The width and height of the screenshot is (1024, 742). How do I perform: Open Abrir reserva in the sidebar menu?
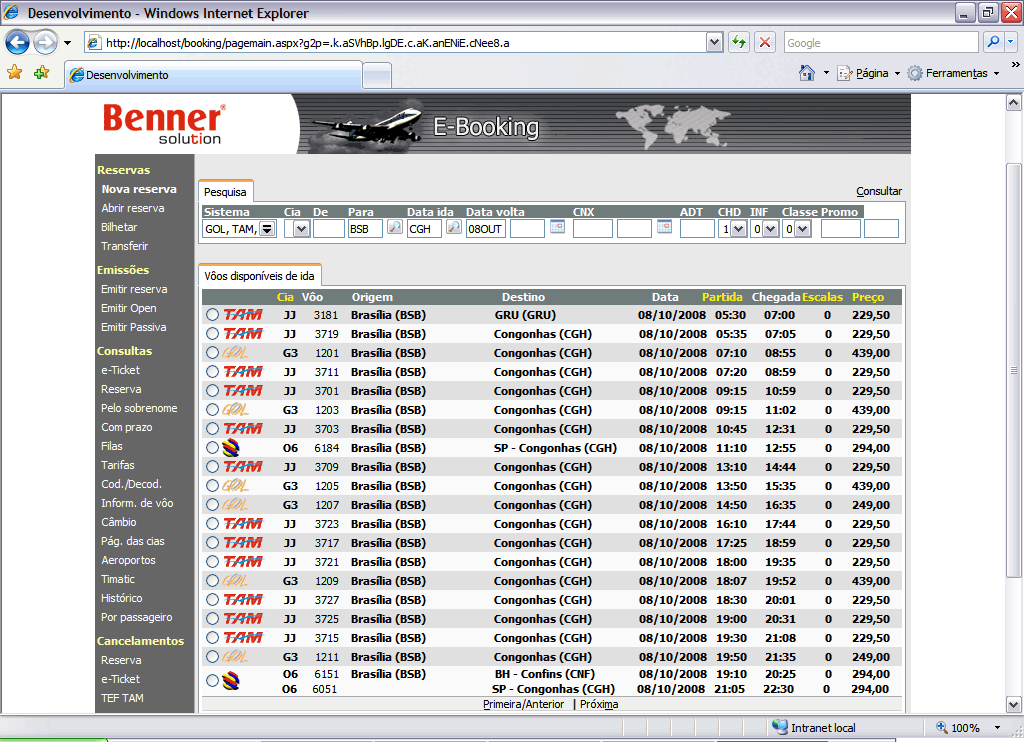pyautogui.click(x=133, y=208)
